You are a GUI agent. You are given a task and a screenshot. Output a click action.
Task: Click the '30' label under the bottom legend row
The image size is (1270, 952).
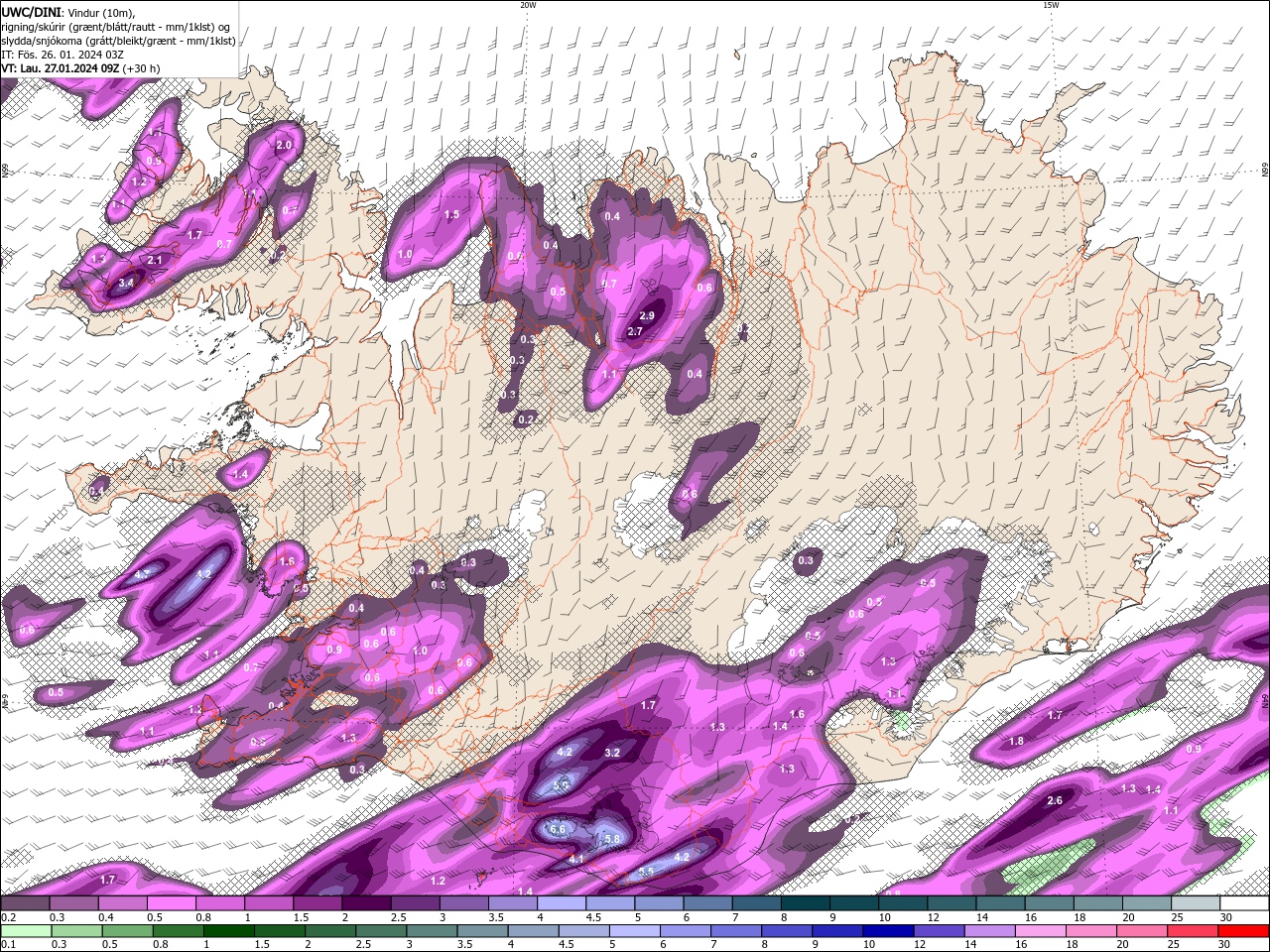pos(1223,944)
